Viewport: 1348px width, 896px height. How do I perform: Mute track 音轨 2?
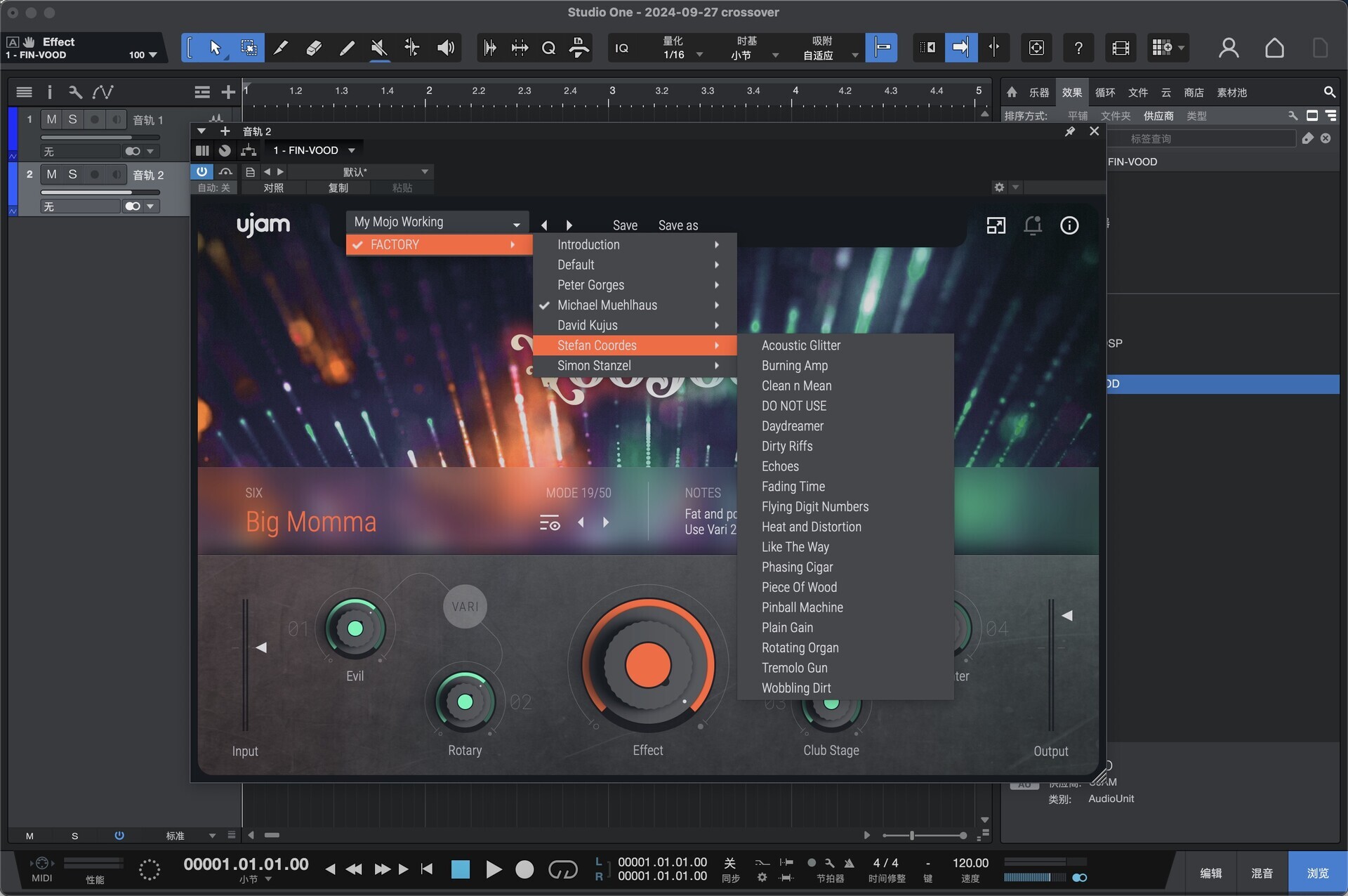point(51,174)
